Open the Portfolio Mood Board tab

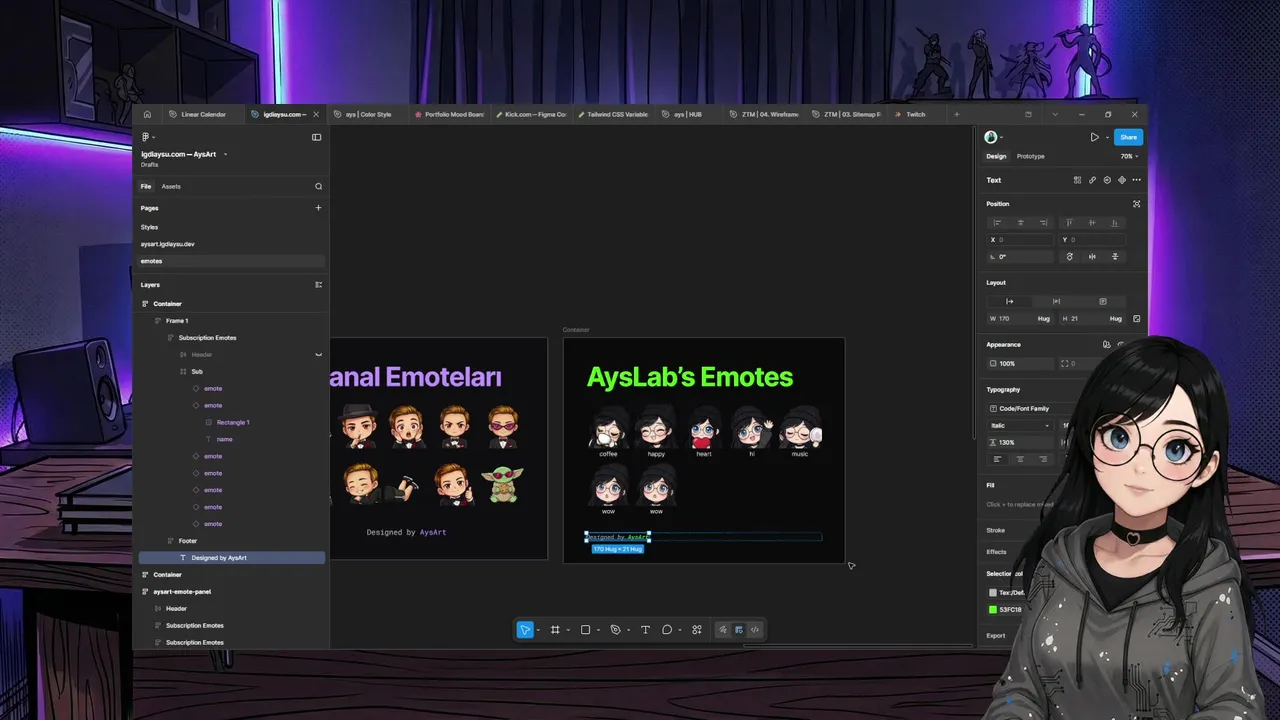tap(449, 114)
